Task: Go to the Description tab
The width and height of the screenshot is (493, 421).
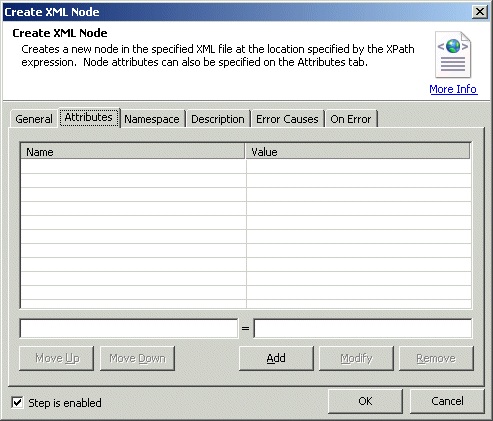Action: [218, 119]
